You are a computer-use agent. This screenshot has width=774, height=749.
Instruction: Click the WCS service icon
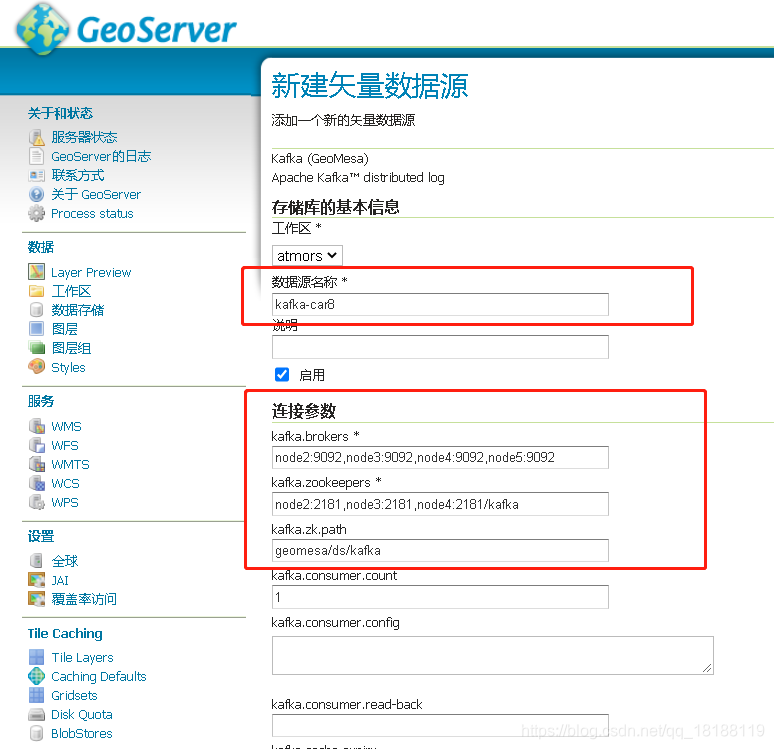tap(37, 483)
